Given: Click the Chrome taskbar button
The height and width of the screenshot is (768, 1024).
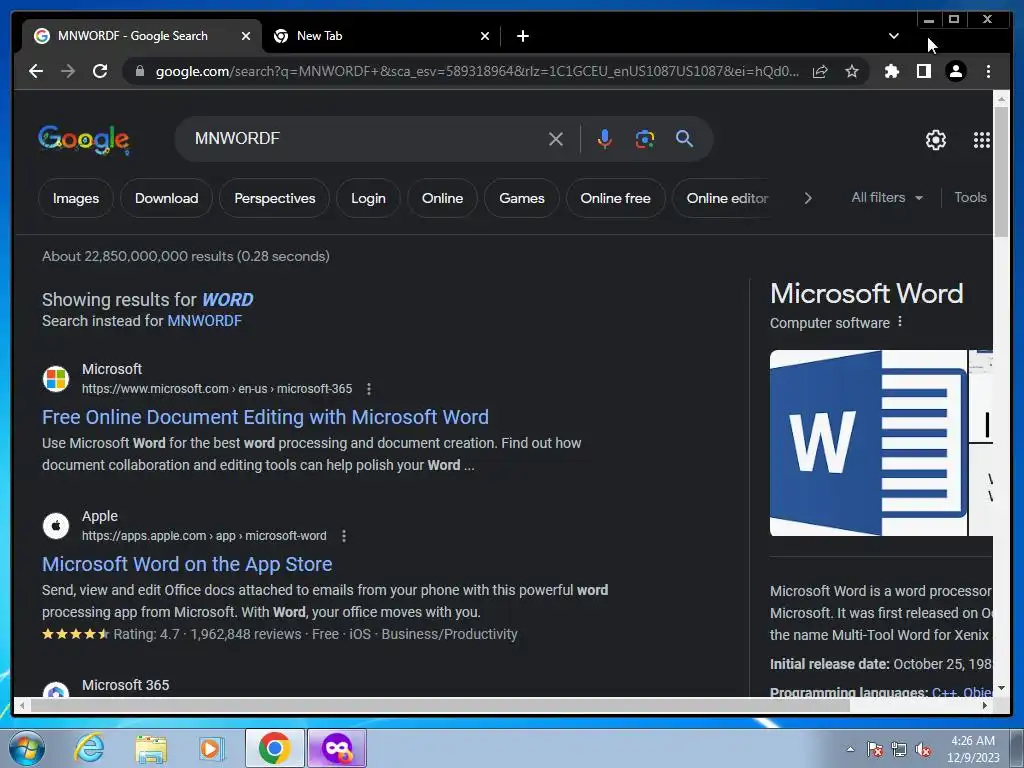Looking at the screenshot, I should click(274, 748).
